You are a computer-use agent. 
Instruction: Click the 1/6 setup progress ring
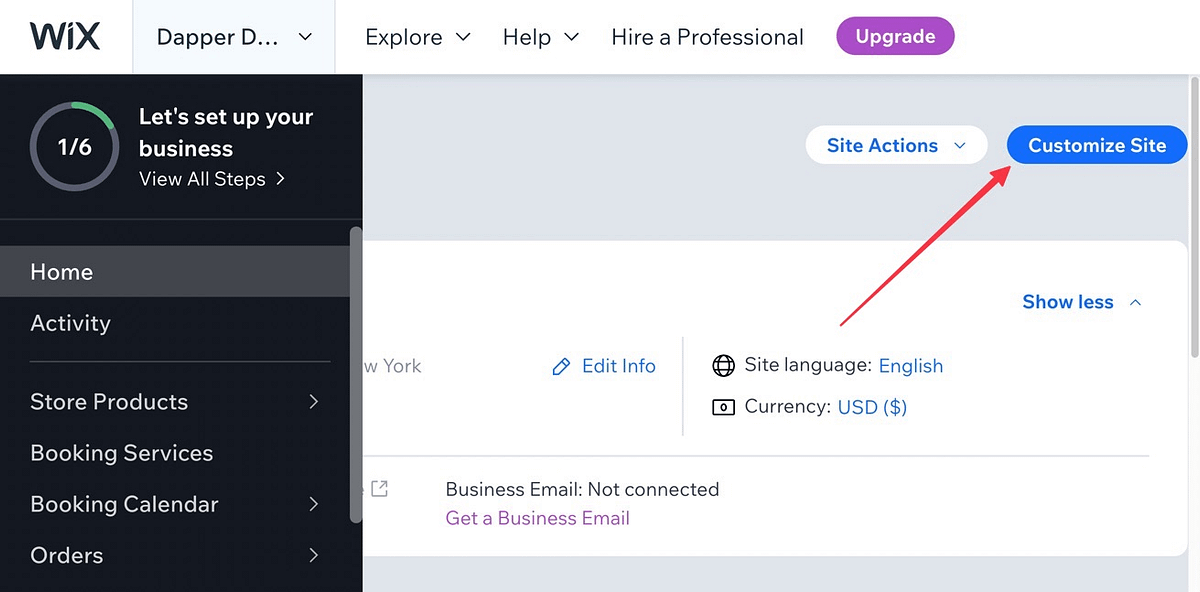click(x=74, y=146)
